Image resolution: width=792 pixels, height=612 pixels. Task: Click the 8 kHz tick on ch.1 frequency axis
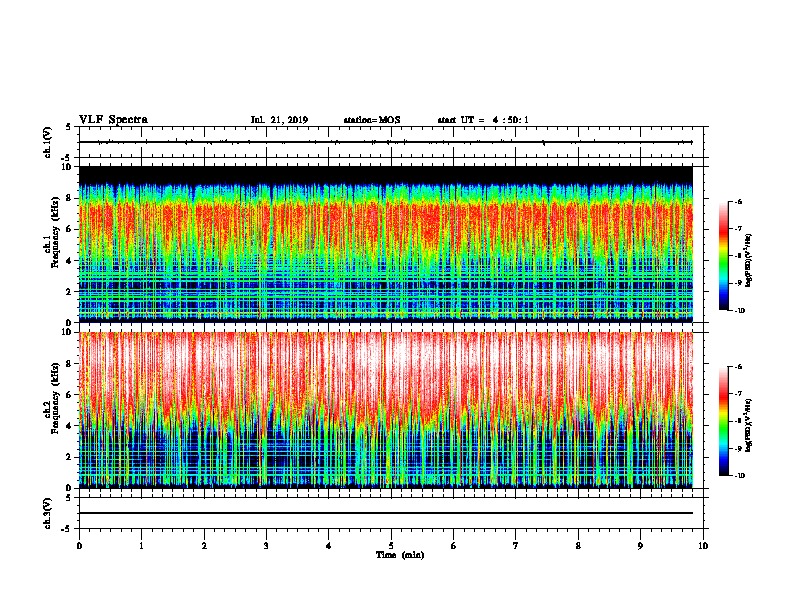coord(70,198)
